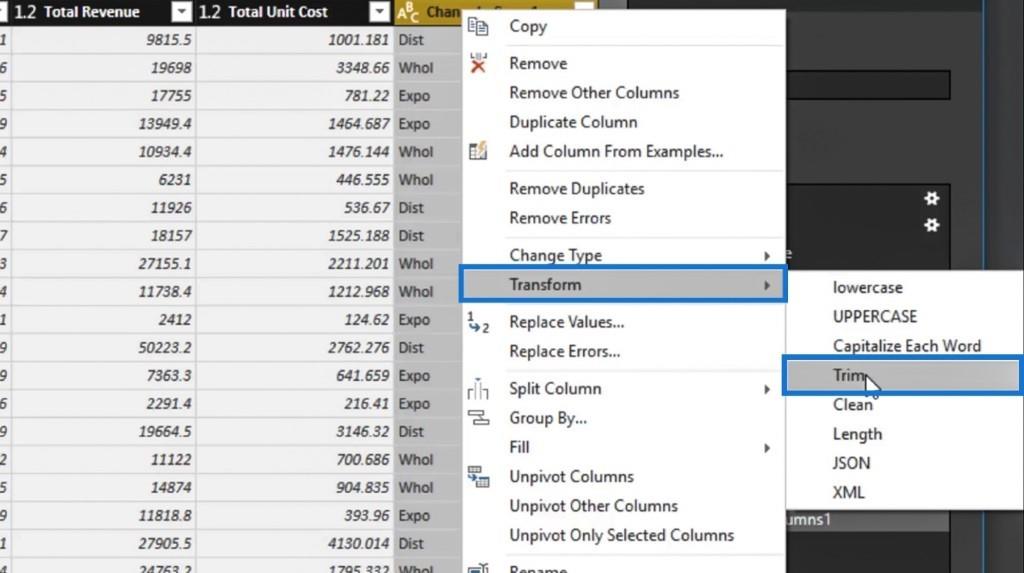Click the Split Column icon
1024x573 pixels.
point(478,389)
